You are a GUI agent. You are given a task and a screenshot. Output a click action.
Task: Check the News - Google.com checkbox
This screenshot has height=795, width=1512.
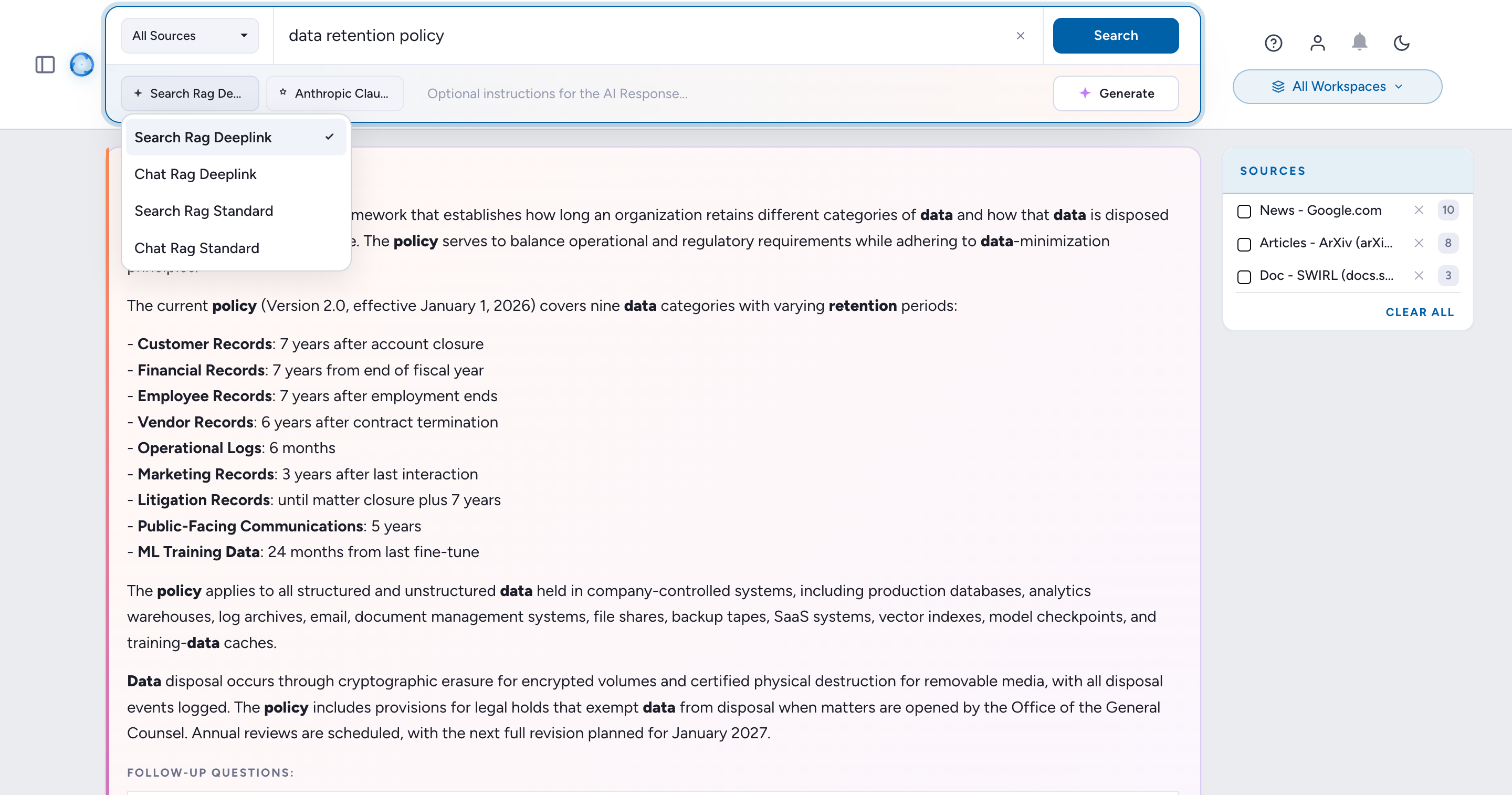coord(1244,212)
